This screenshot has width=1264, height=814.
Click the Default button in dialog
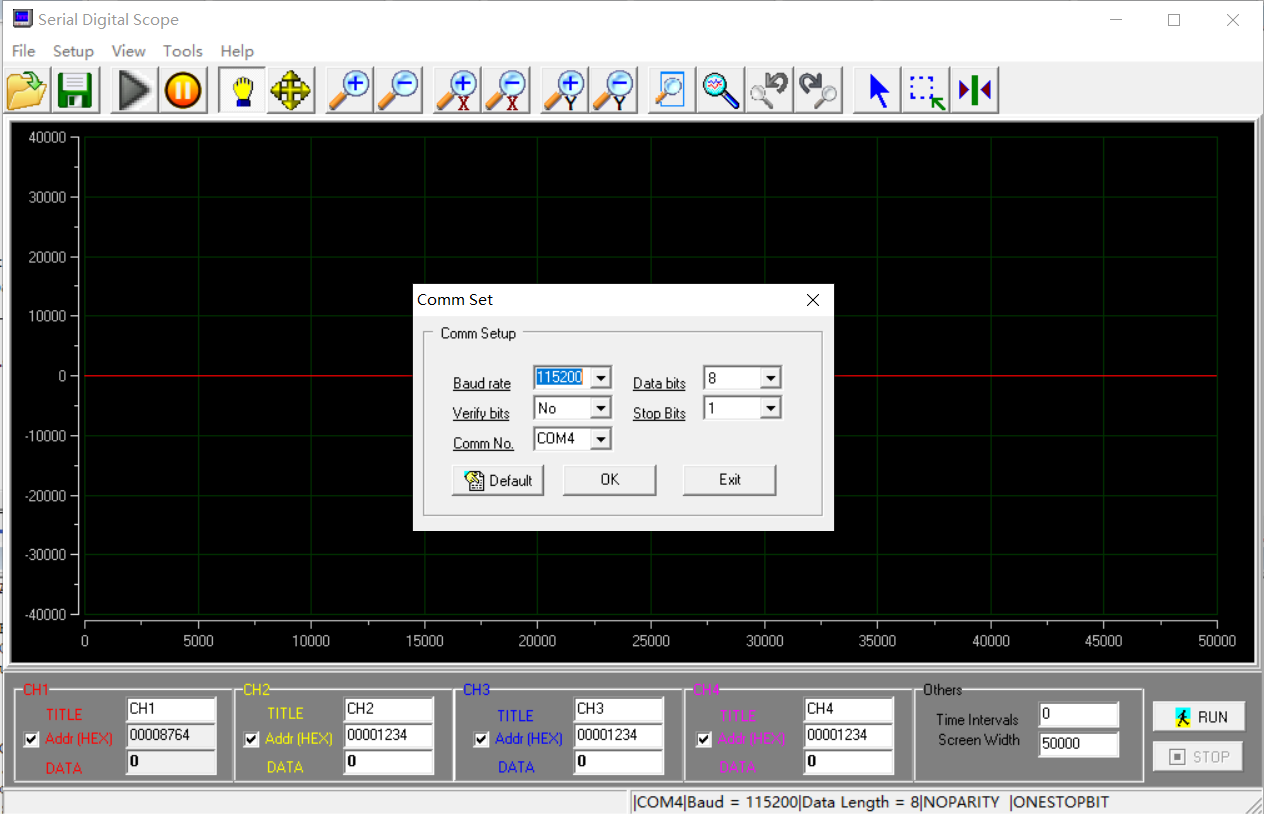498,480
